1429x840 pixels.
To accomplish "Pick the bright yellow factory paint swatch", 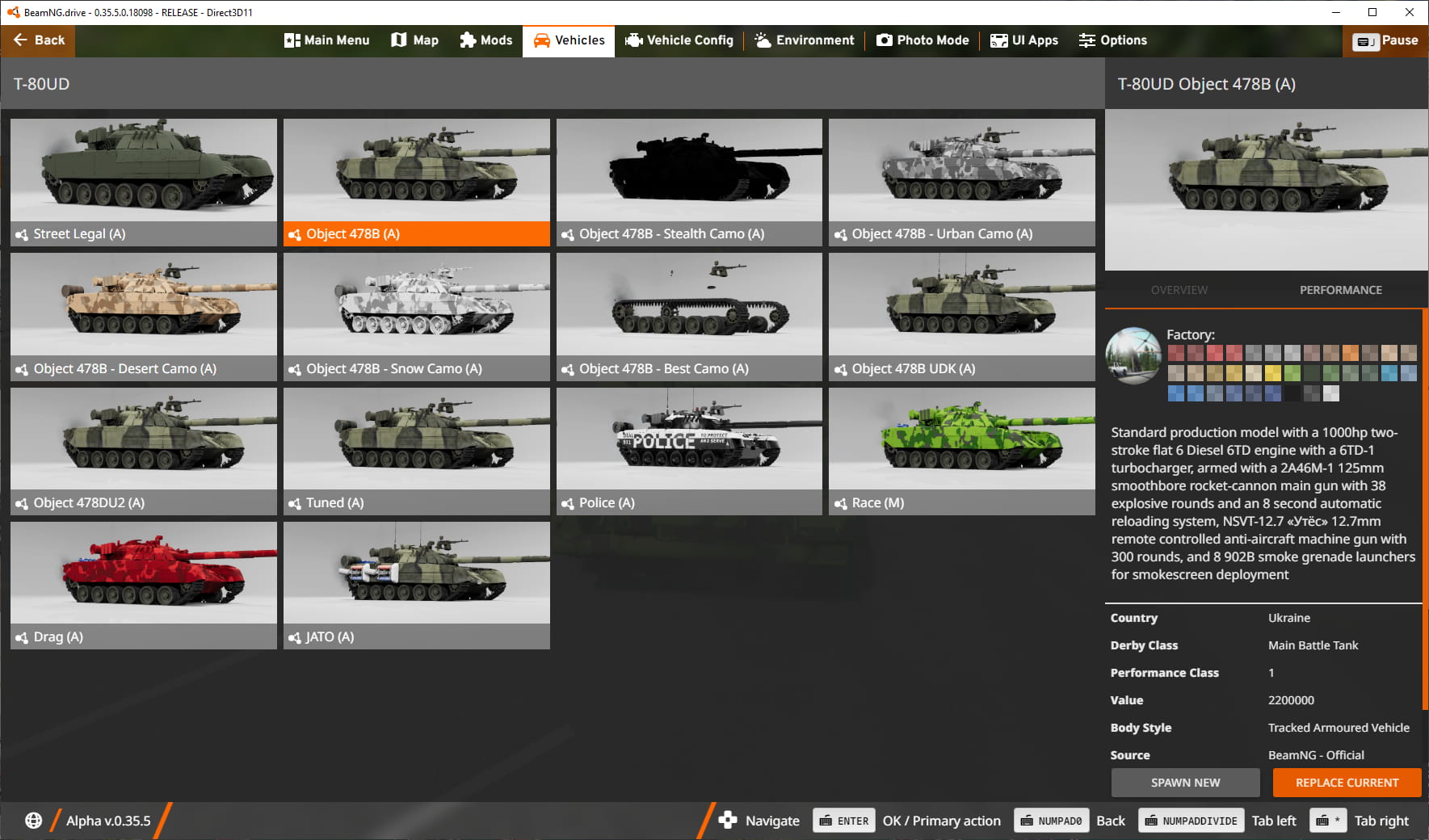I will (1273, 373).
